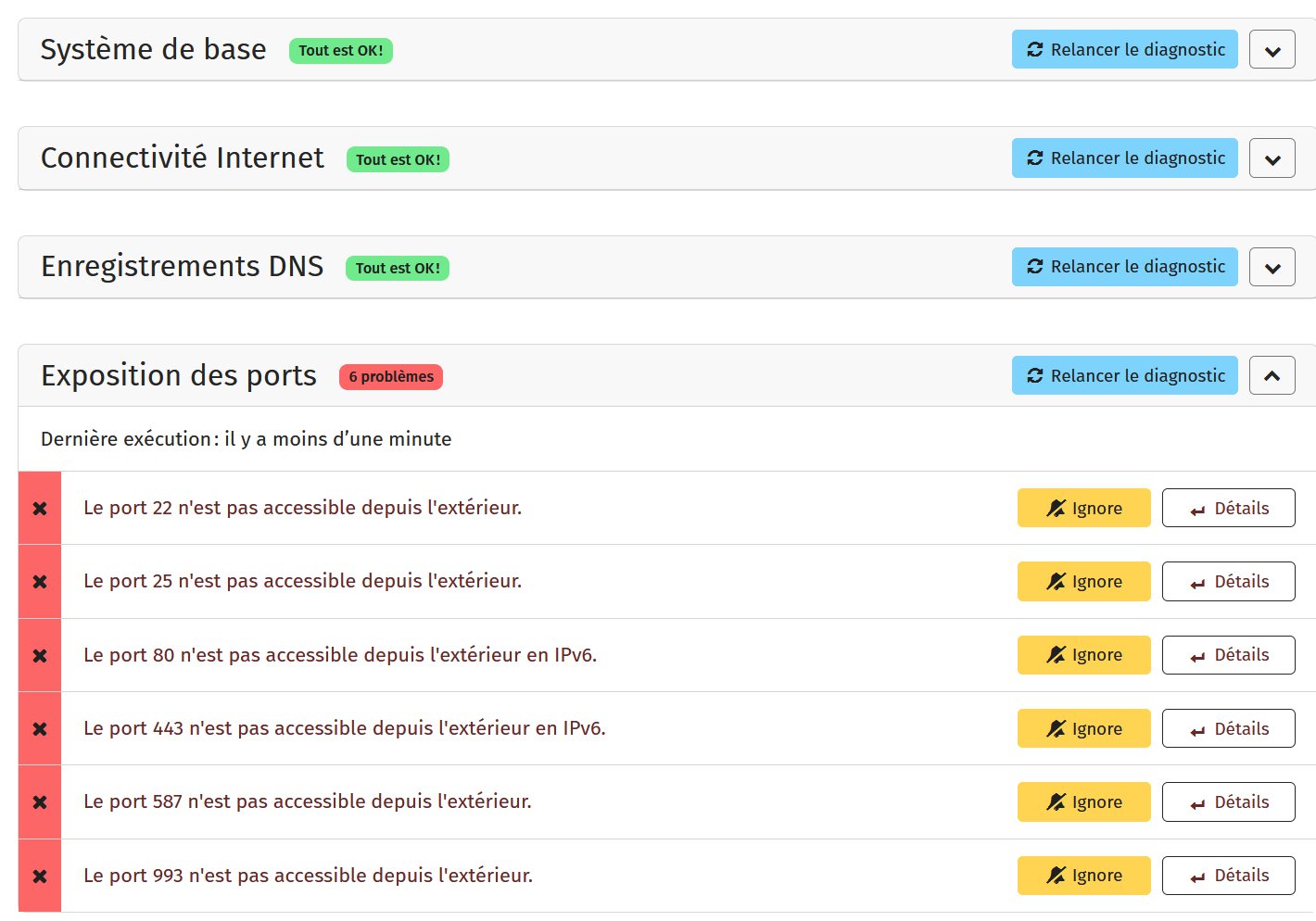Click Relancer le diagnostic for Enregistrements DNS
1316x921 pixels.
click(x=1124, y=267)
